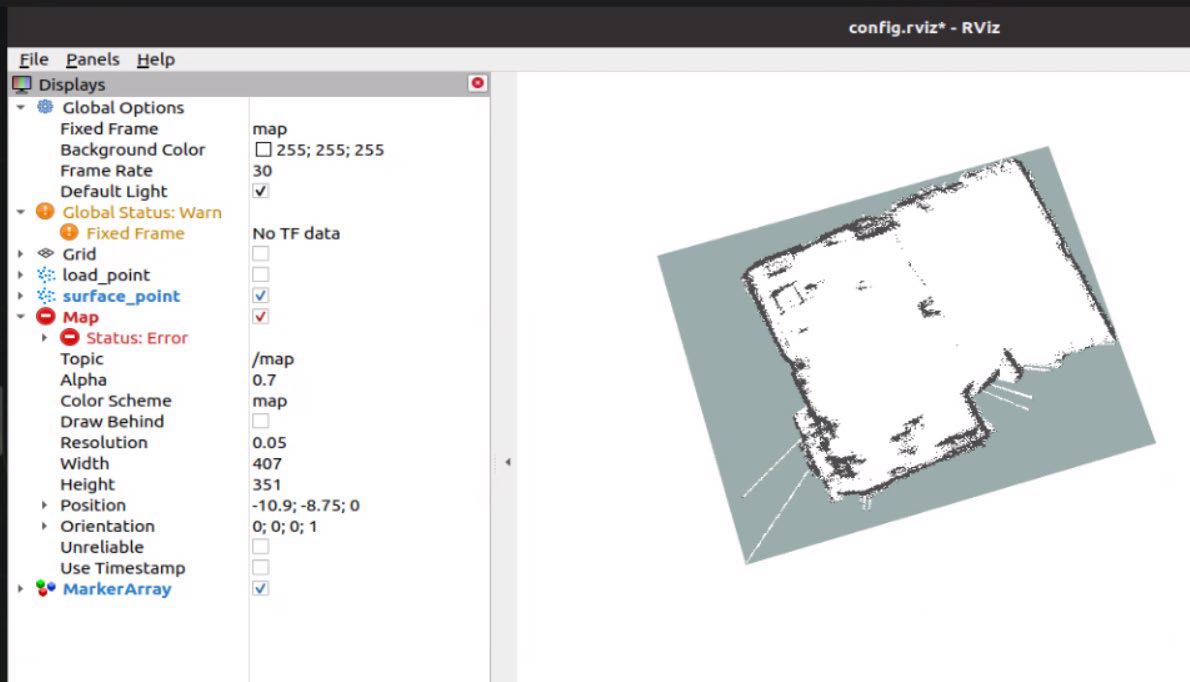Select the Resolution value 0.05

pyautogui.click(x=269, y=442)
